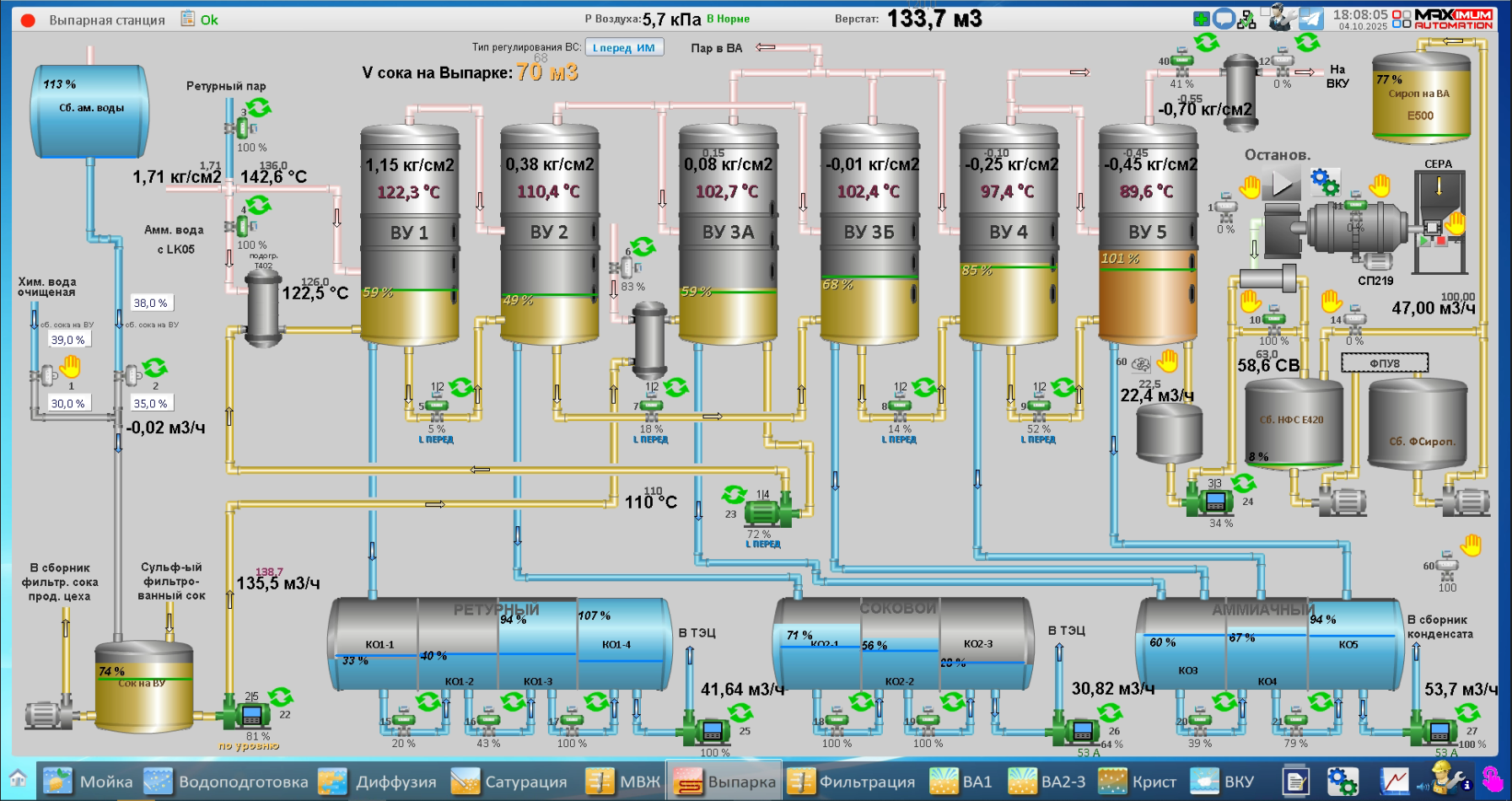
Task: Click the green plus icon in top bar
Action: (x=1201, y=19)
